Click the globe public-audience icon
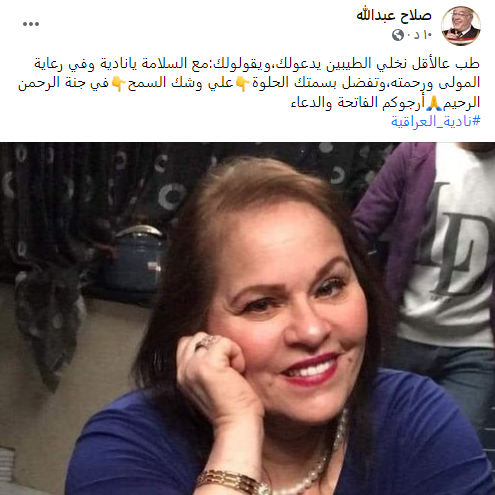This screenshot has height=495, width=495. pyautogui.click(x=398, y=35)
